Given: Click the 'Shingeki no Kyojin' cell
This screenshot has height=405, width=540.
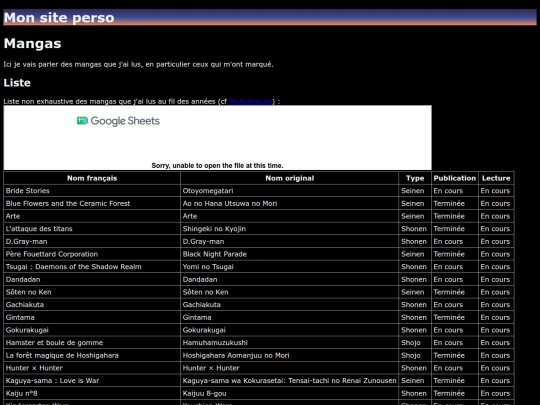Looking at the screenshot, I should [x=289, y=229].
